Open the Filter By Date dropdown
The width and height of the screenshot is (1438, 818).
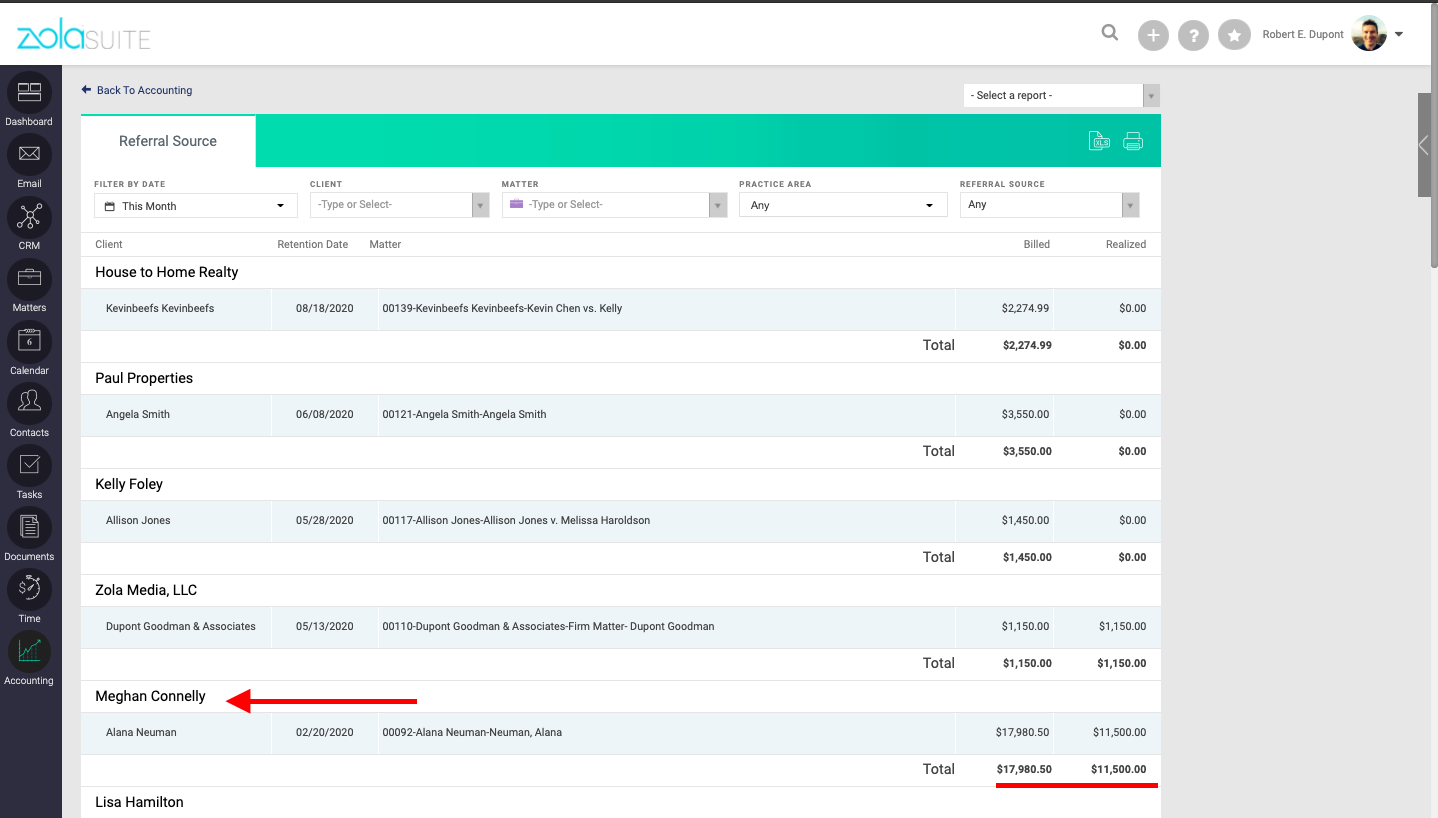click(196, 206)
